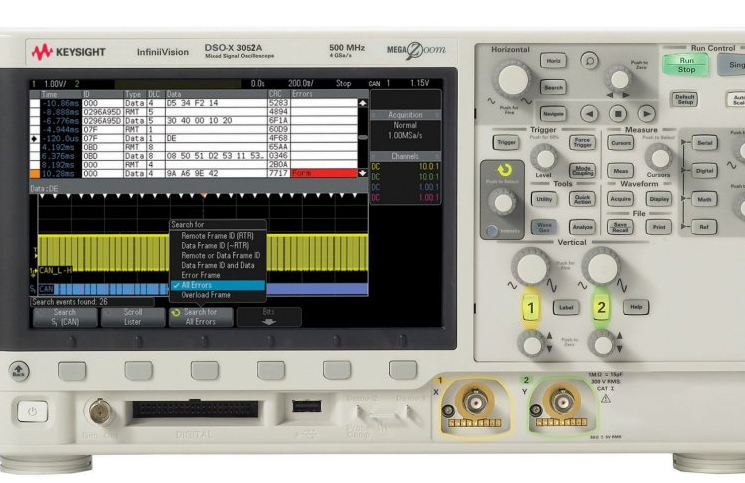Screen dimensions: 745x483
Task: Select the lister scrollbar thumb
Action: (x=363, y=138)
